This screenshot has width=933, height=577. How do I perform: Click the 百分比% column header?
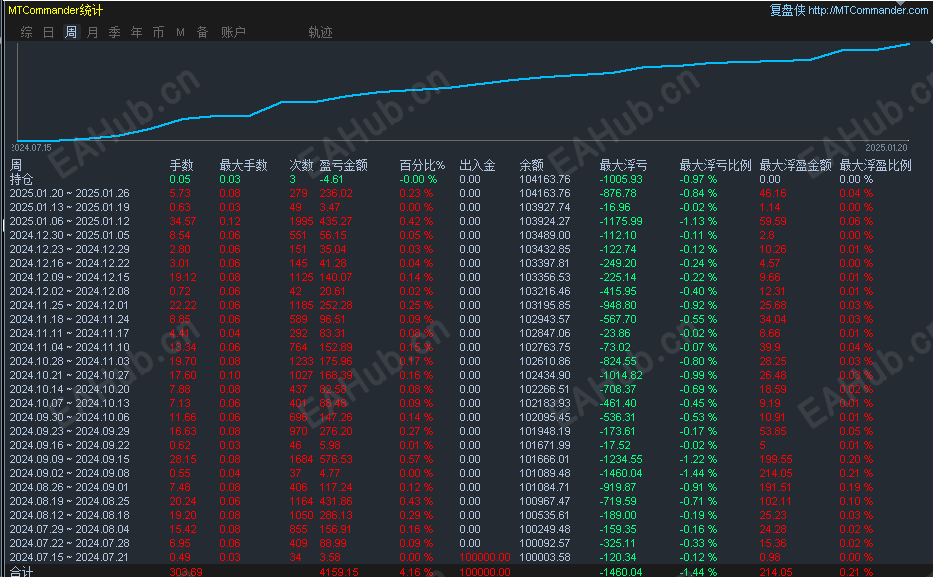(x=422, y=165)
